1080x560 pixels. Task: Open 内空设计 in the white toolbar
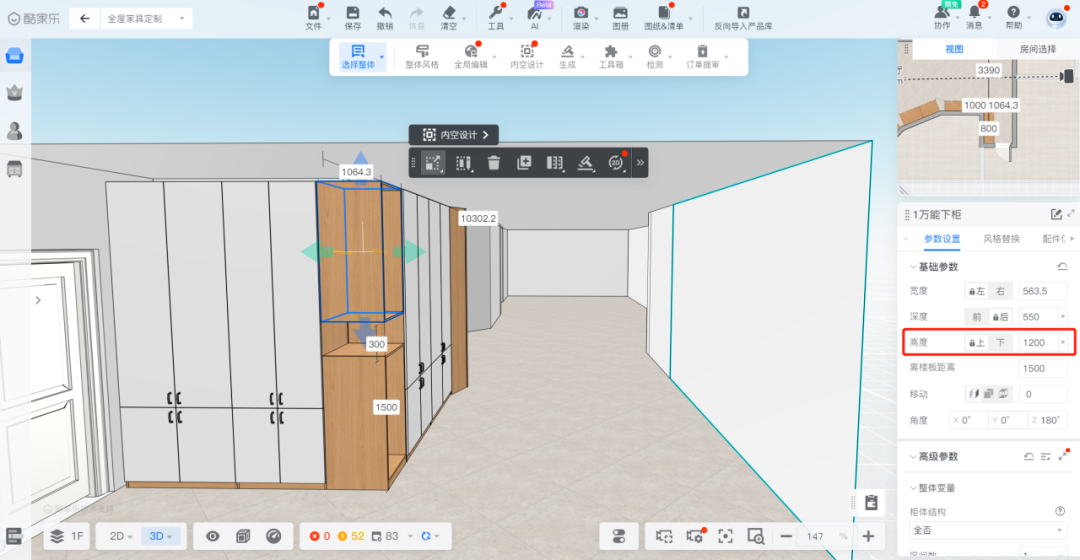click(527, 56)
